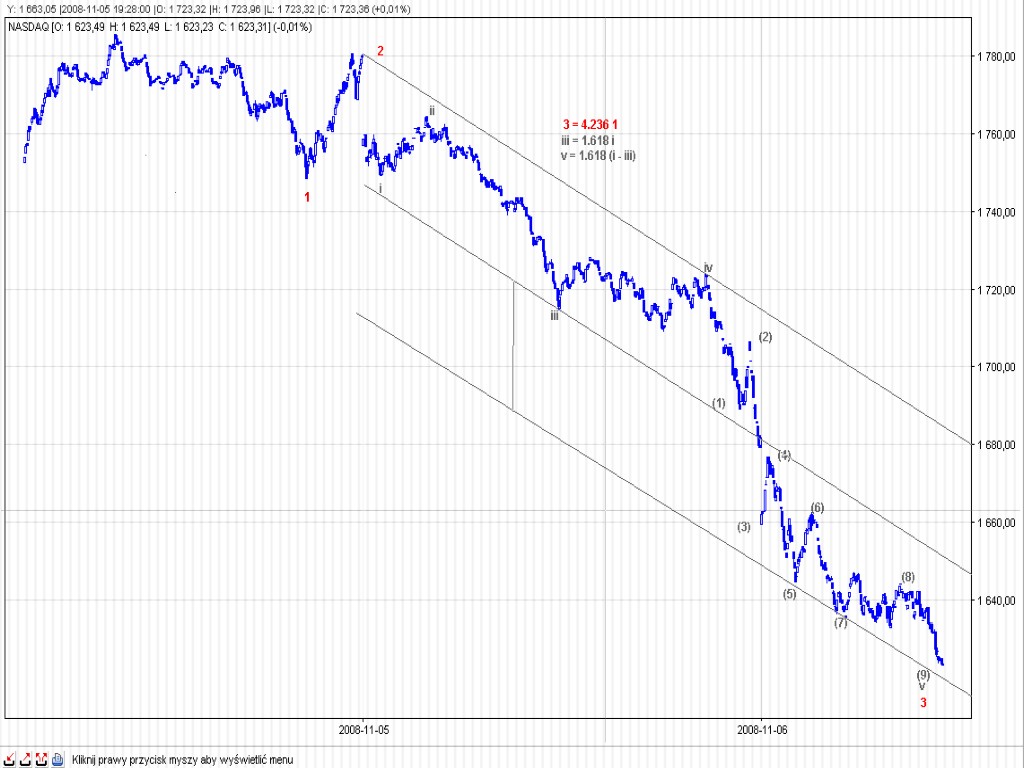Click the wave label 'ii' near 1 760
The height and width of the screenshot is (768, 1024).
coord(432,111)
